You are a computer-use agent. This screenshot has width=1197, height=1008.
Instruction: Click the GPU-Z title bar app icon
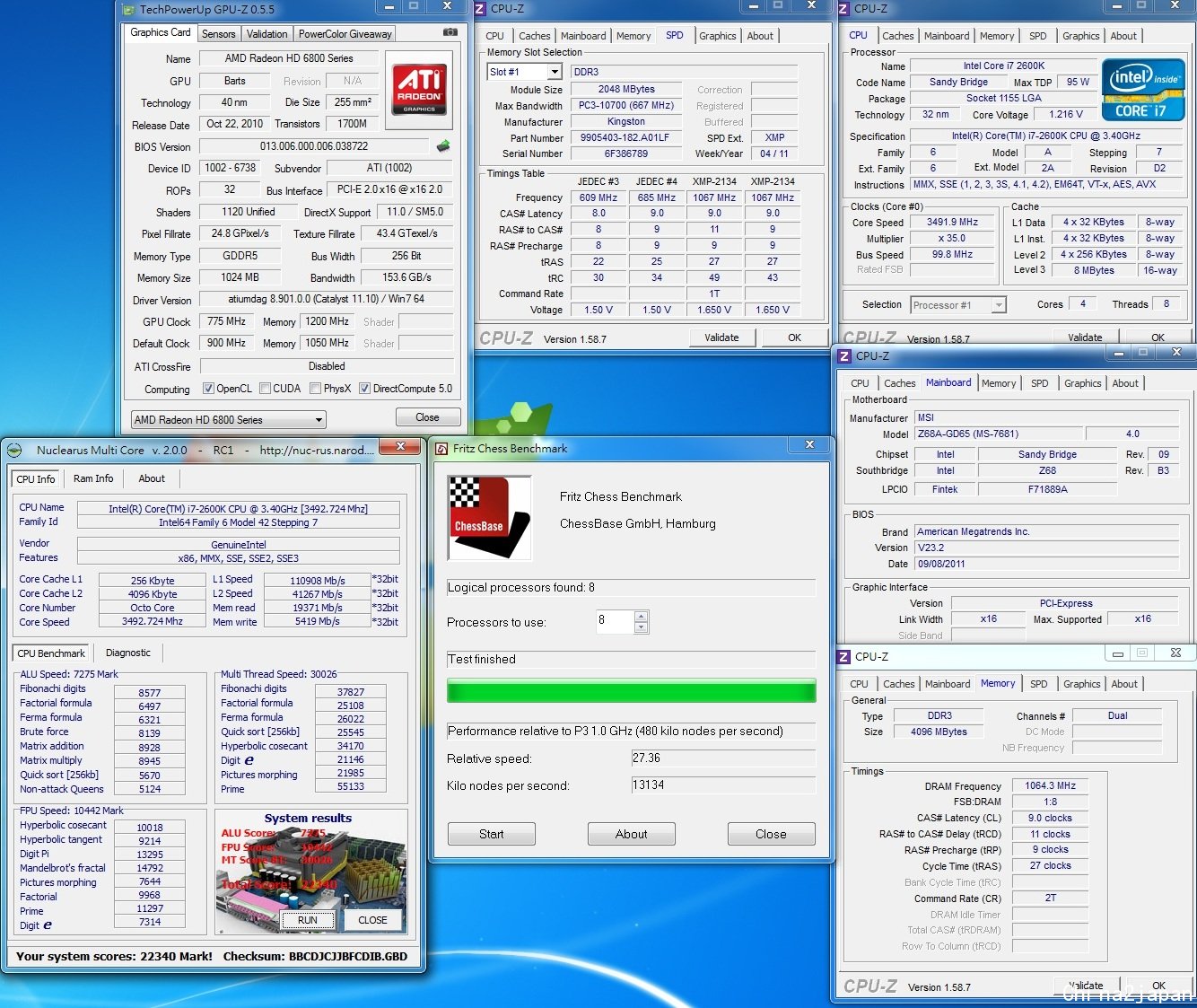pos(130,9)
